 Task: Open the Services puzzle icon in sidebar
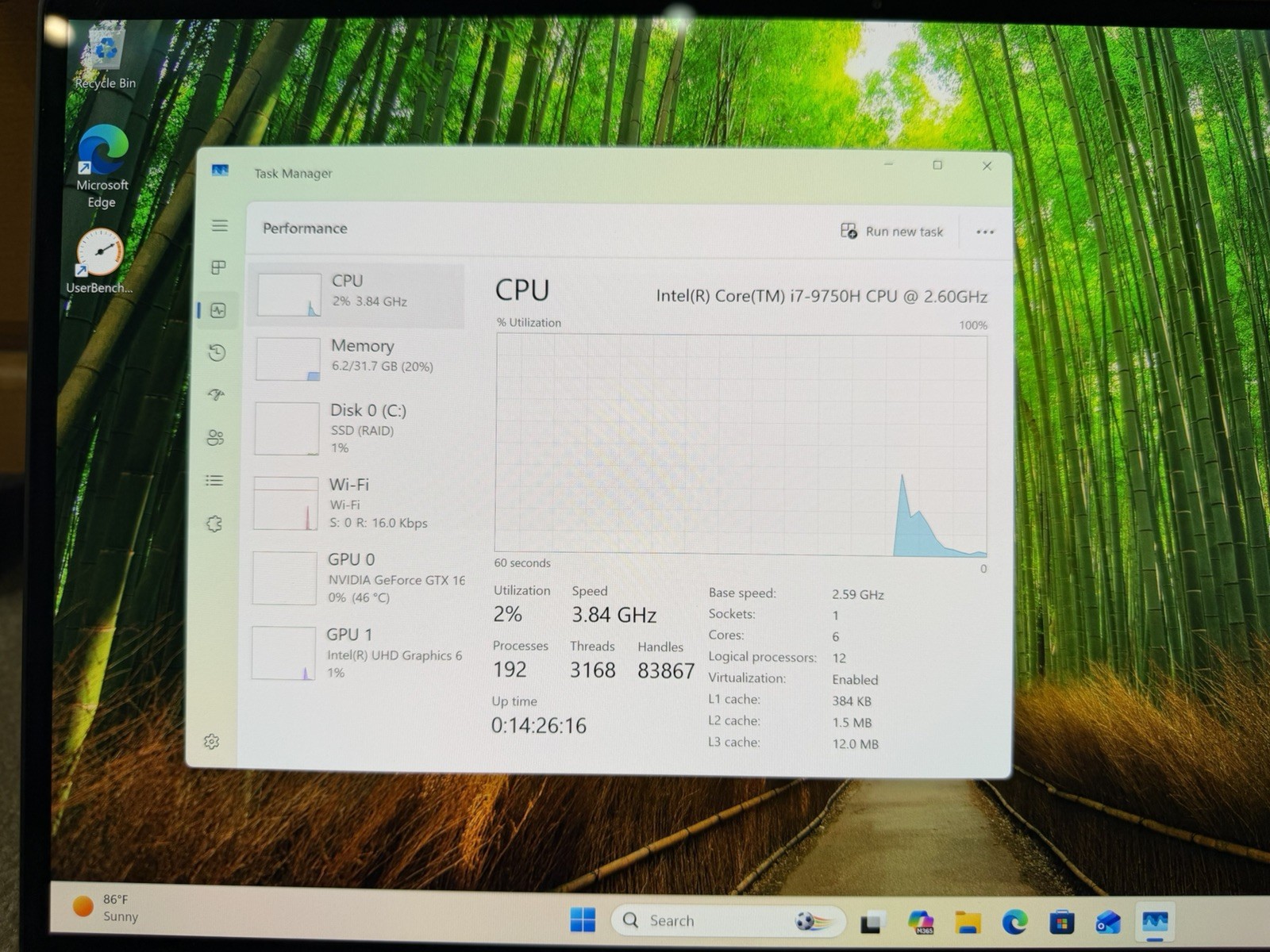214,524
